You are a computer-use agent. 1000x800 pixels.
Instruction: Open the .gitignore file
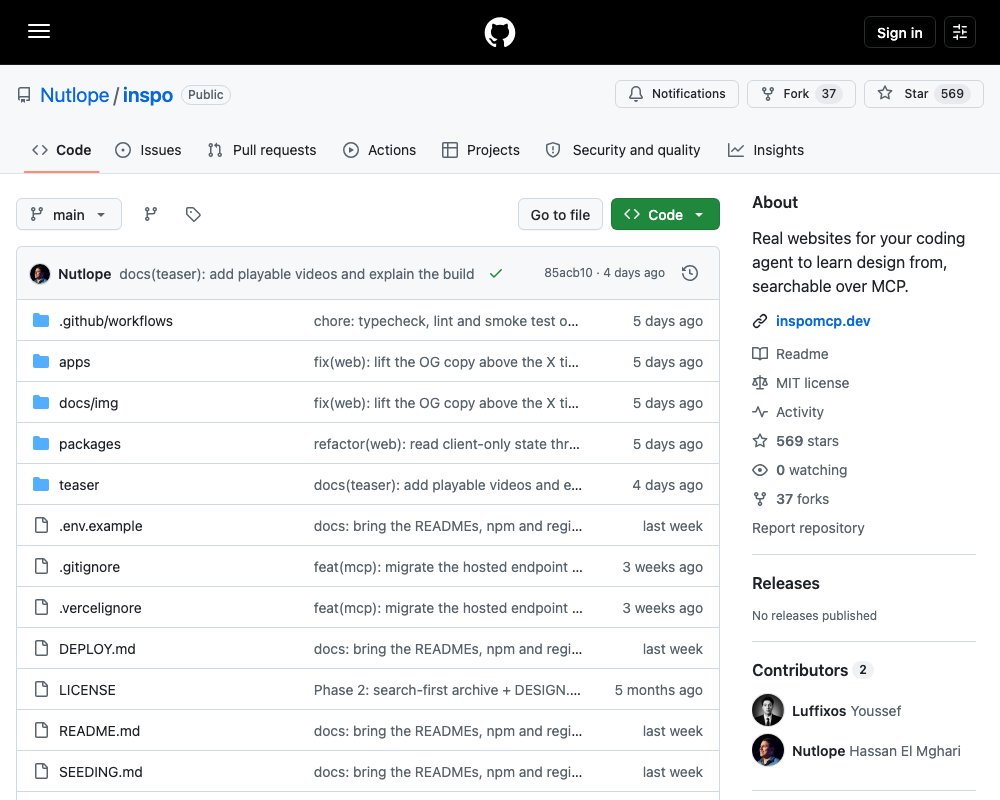[89, 567]
